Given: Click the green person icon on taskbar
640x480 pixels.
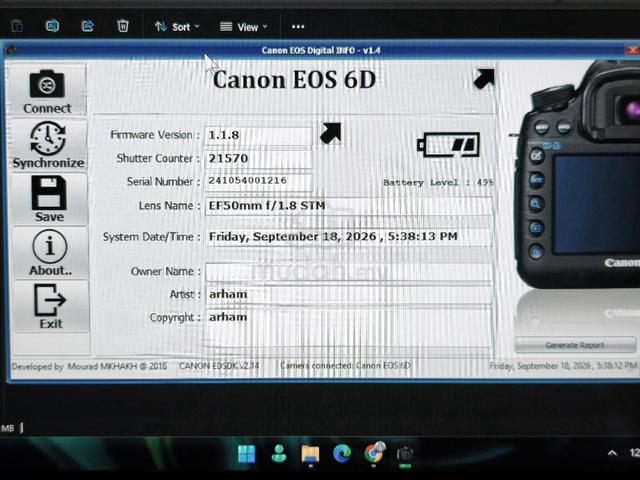Looking at the screenshot, I should pos(279,453).
